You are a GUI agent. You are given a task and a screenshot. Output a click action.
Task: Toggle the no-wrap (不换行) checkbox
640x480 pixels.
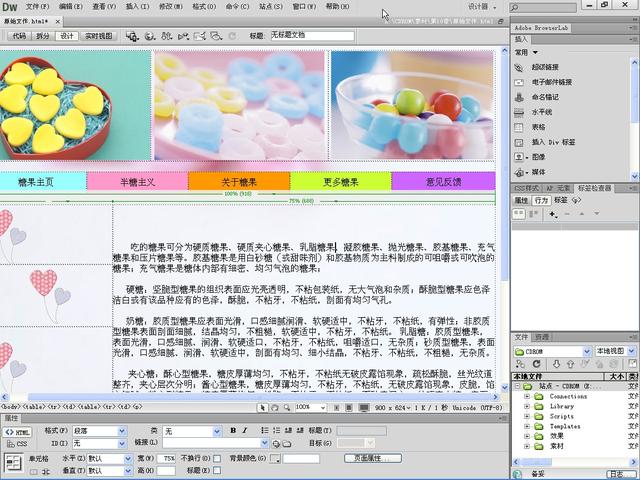pos(217,458)
